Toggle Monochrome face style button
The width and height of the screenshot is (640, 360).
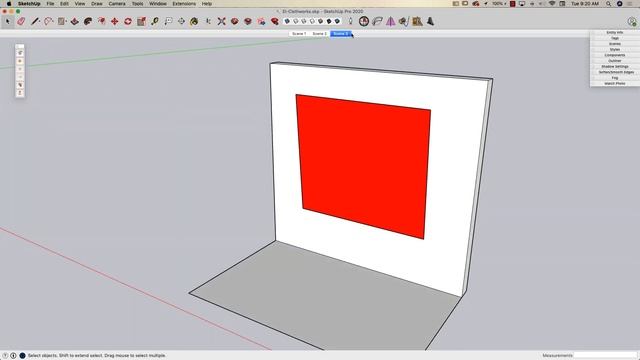[337, 21]
